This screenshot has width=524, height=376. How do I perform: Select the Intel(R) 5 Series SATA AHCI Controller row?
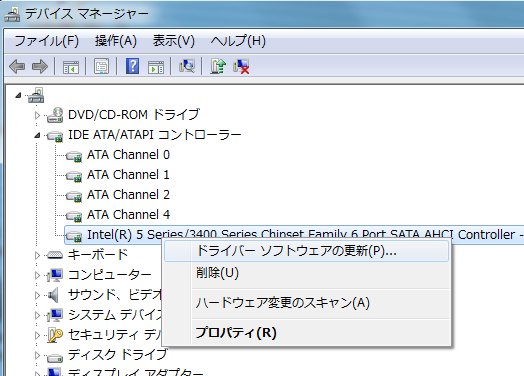tap(294, 235)
